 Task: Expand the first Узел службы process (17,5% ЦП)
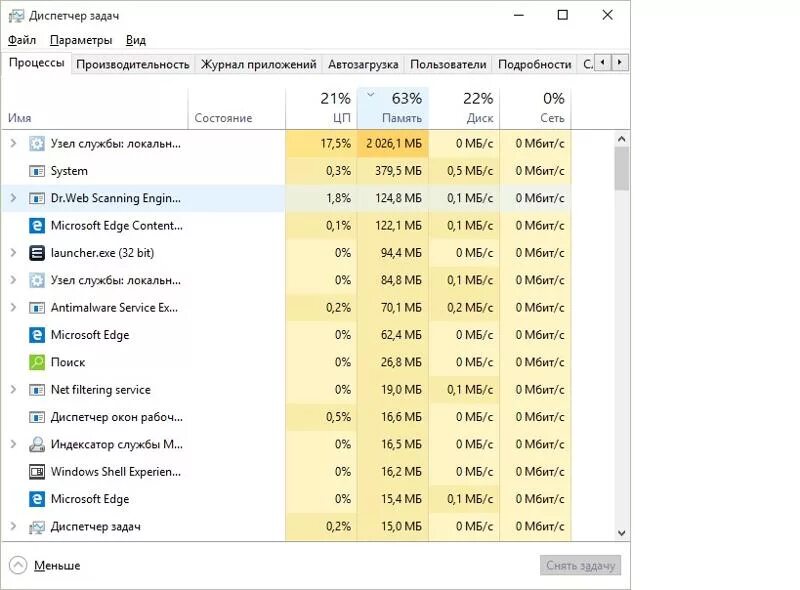13,143
